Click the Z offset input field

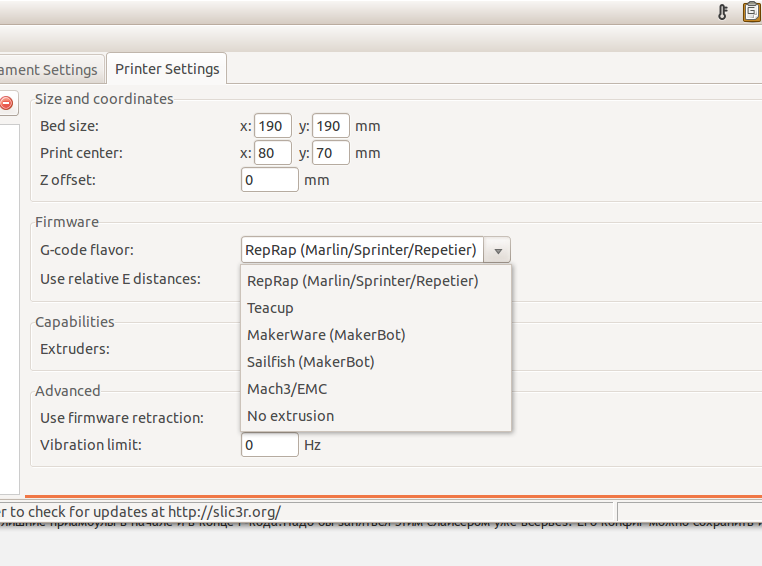pyautogui.click(x=270, y=180)
